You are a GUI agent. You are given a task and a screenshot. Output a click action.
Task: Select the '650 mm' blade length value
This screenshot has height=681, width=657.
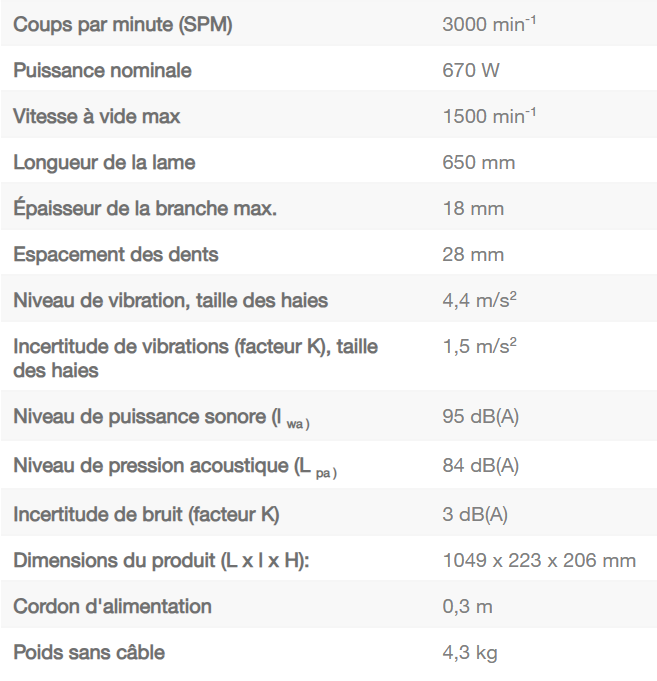472,163
